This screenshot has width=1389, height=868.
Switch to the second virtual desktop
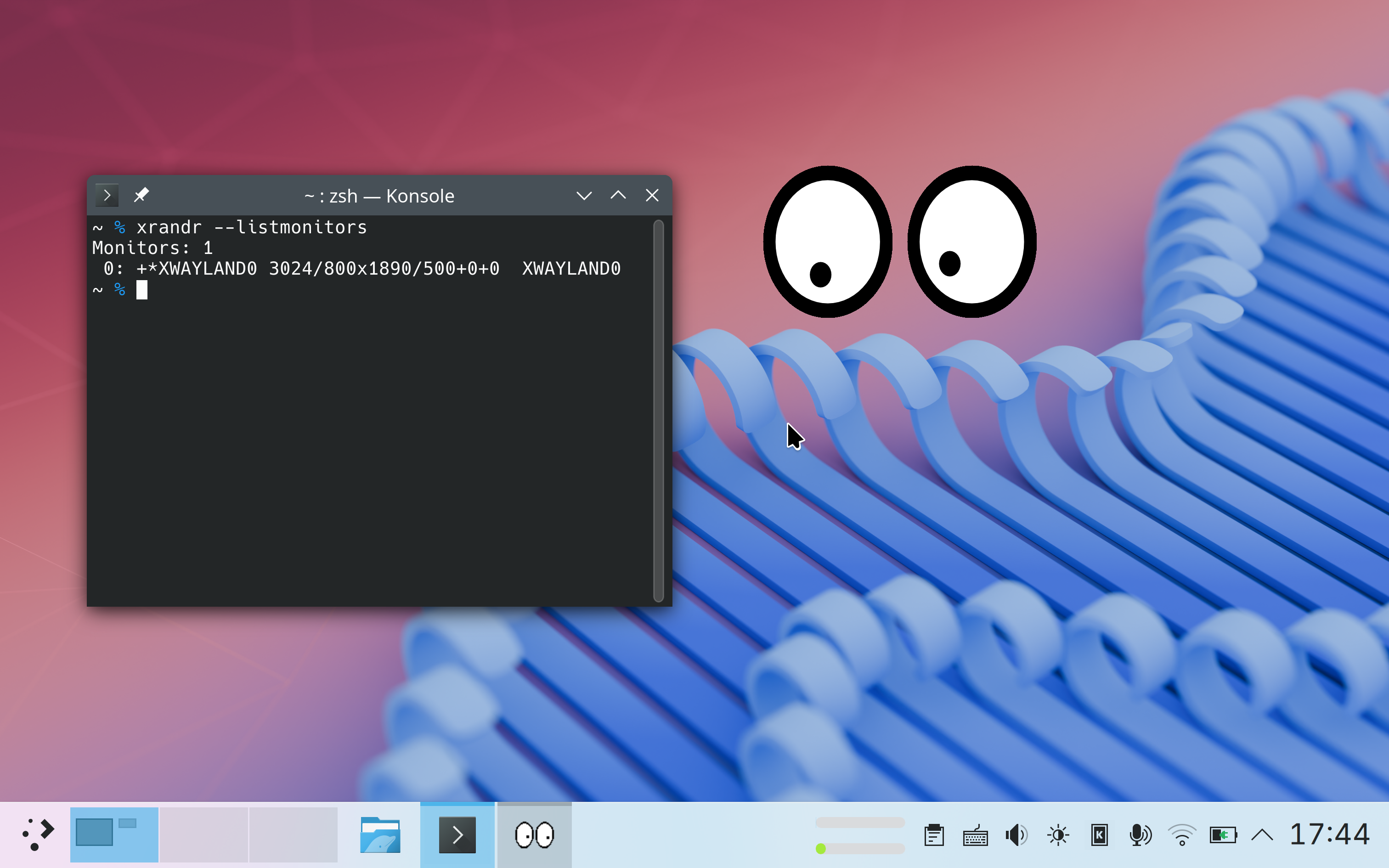tap(204, 834)
